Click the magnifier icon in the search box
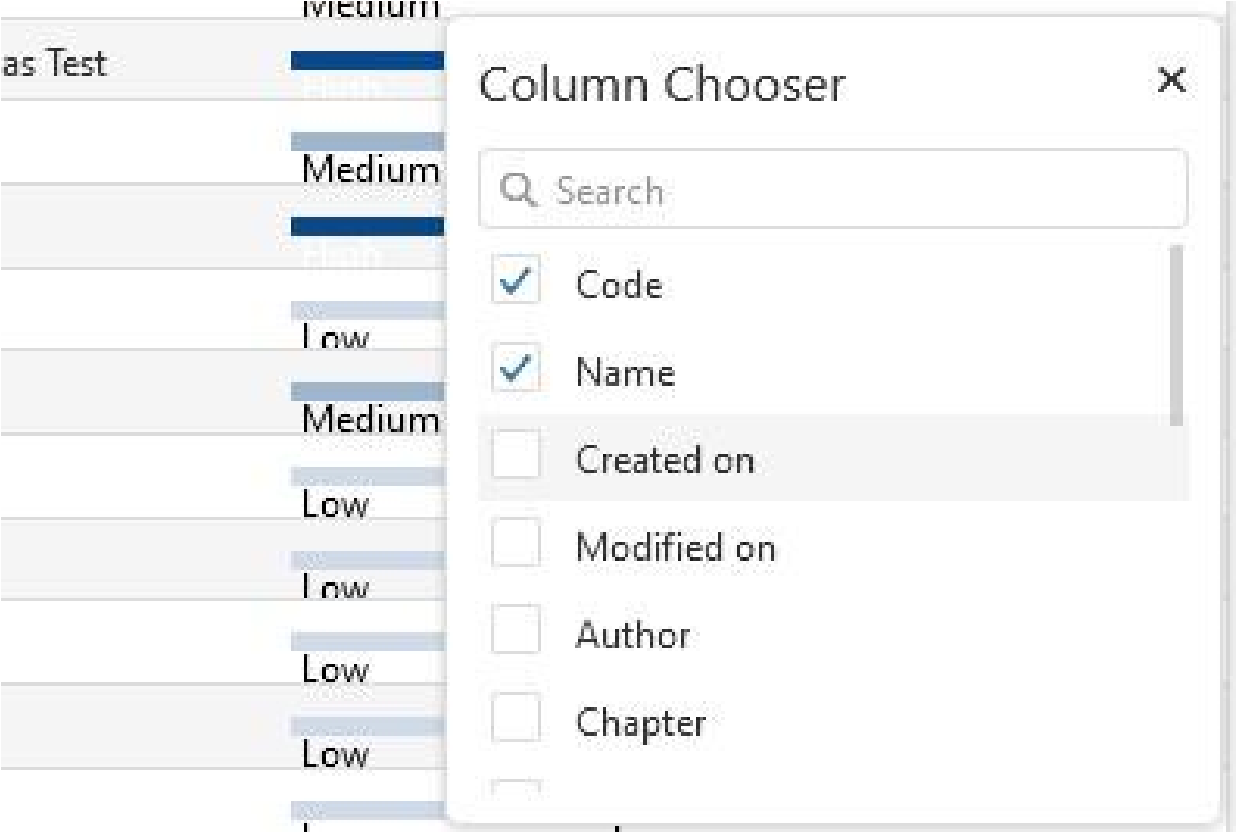This screenshot has width=1236, height=832. click(520, 190)
